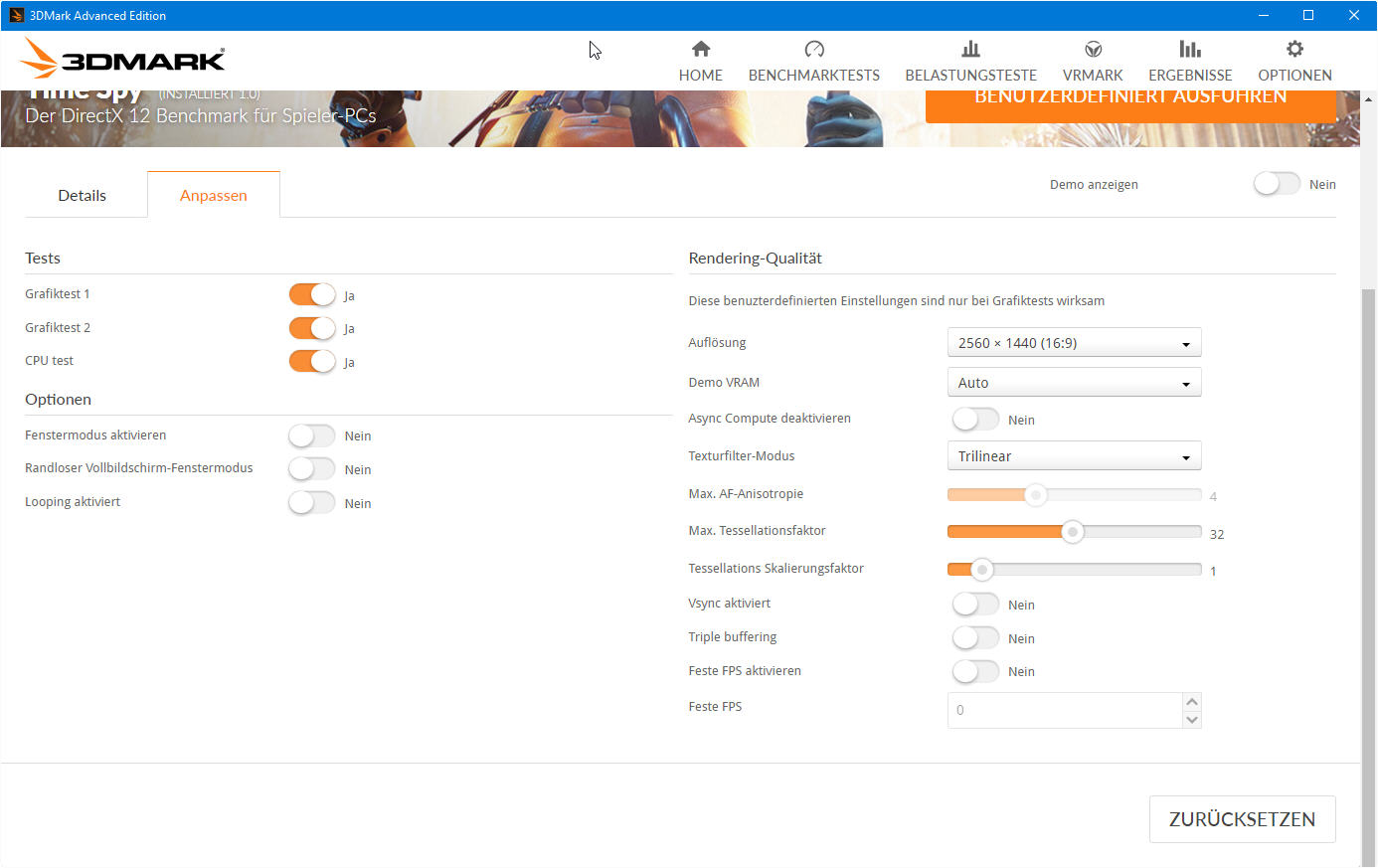
Task: Click the Tests section heading
Action: 43,258
